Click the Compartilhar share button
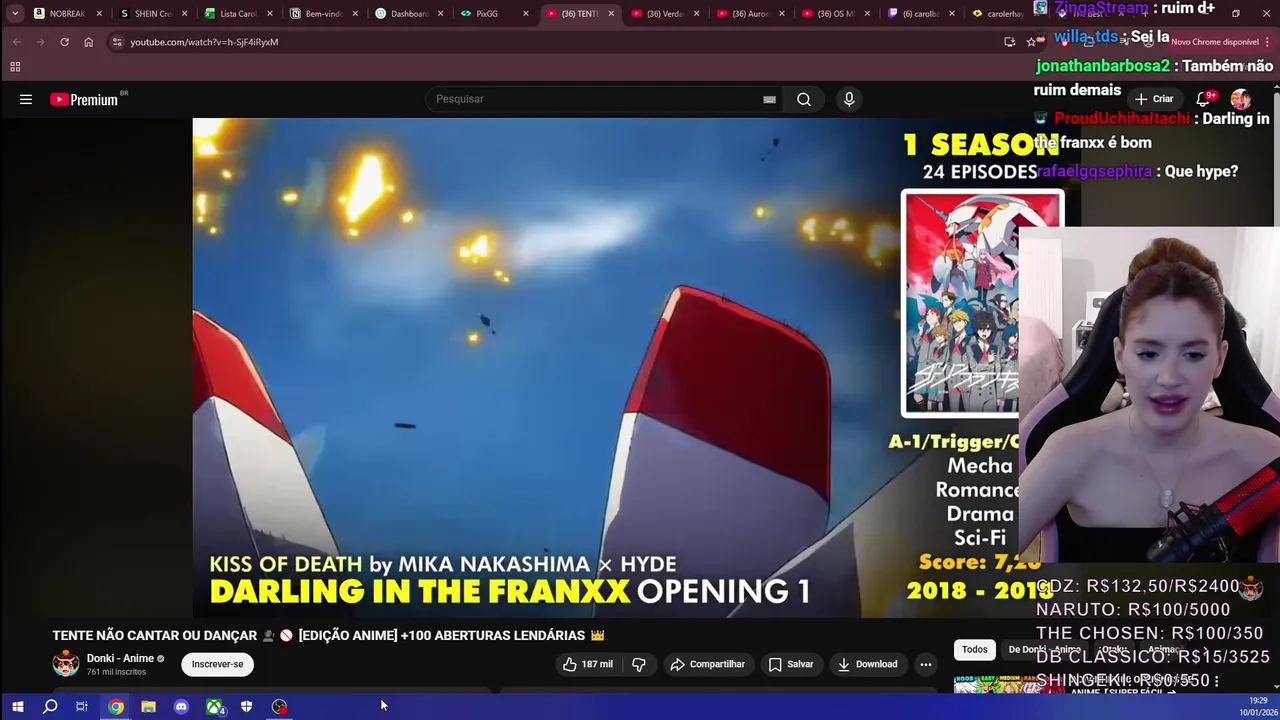Screen dimensions: 1280x720 [x=707, y=664]
